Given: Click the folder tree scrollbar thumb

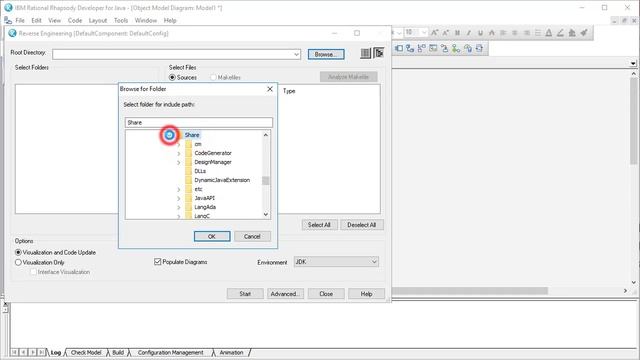Looking at the screenshot, I should click(266, 180).
